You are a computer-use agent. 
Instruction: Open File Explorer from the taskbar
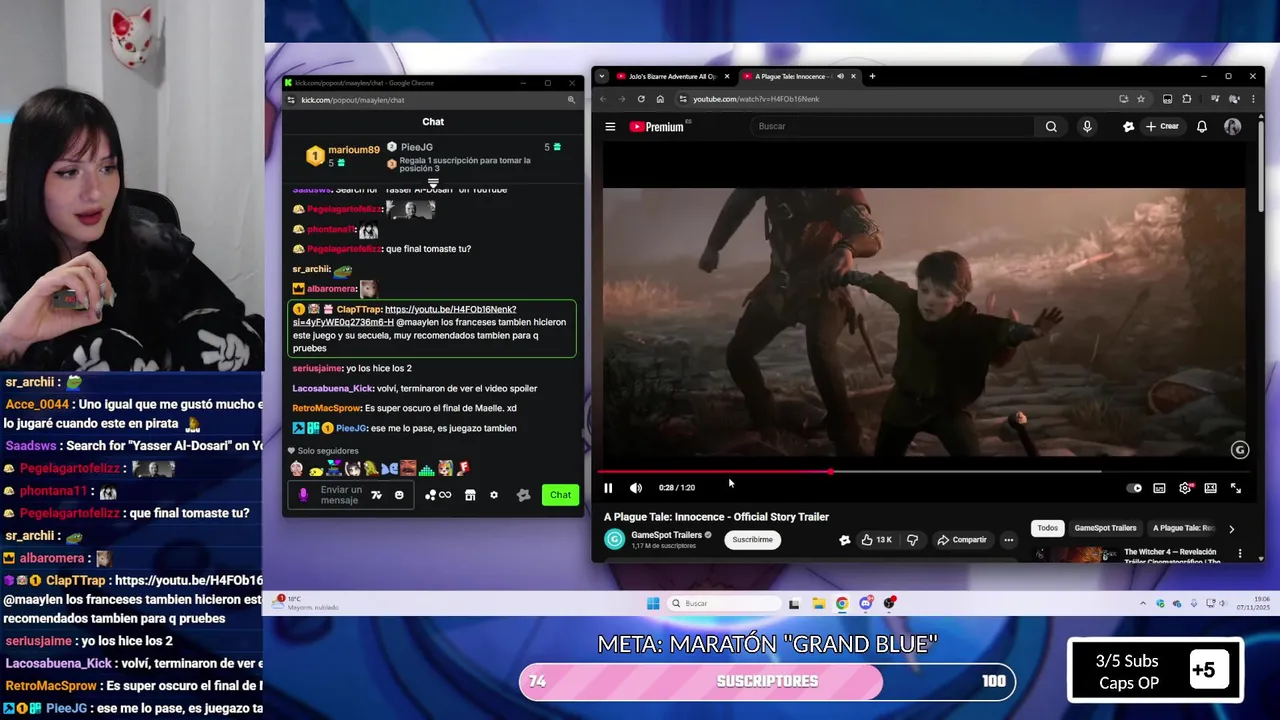pyautogui.click(x=818, y=603)
